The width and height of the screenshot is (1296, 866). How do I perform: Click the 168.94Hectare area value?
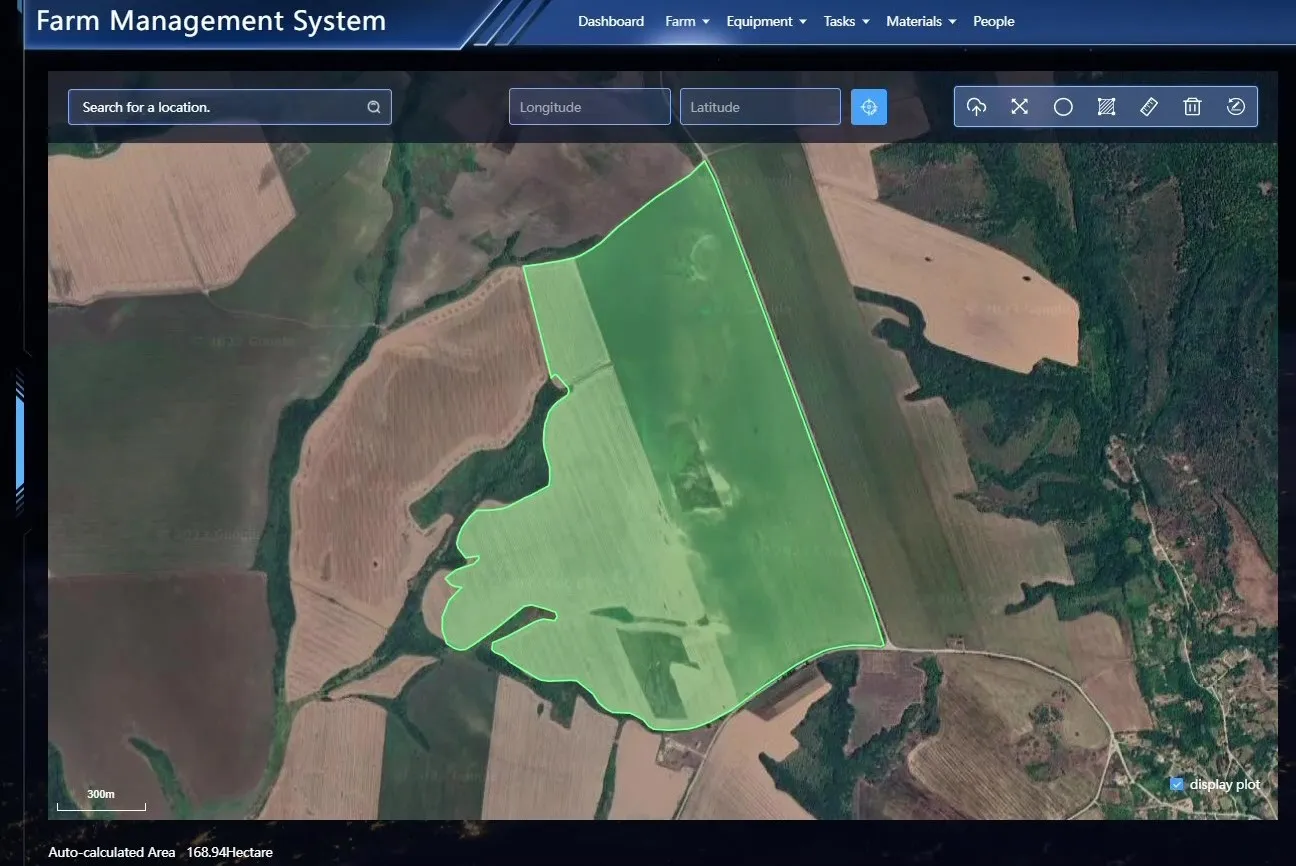(x=230, y=852)
